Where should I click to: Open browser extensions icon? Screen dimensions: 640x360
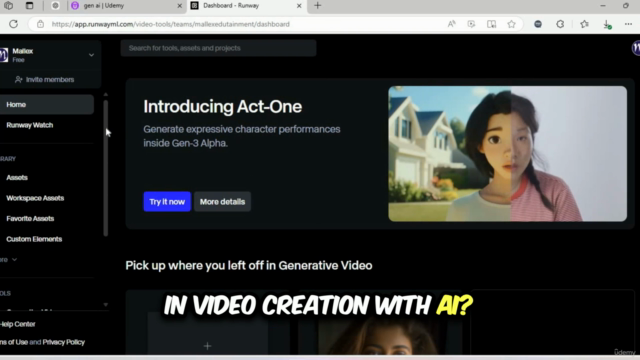(560, 24)
